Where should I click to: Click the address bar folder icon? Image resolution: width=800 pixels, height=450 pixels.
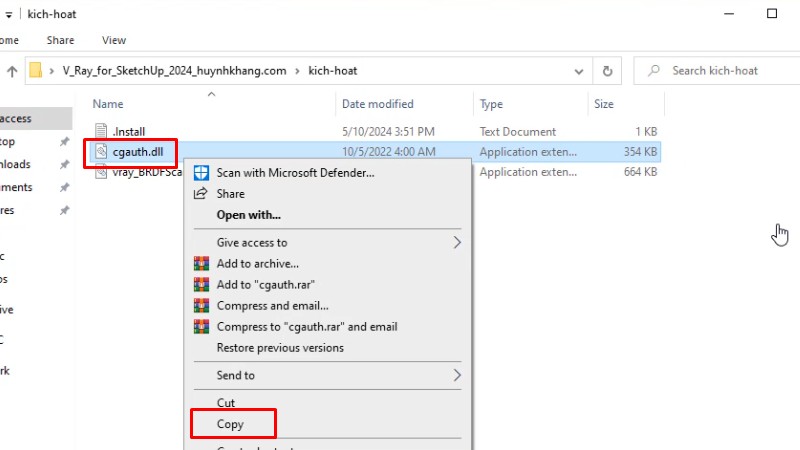coord(35,70)
